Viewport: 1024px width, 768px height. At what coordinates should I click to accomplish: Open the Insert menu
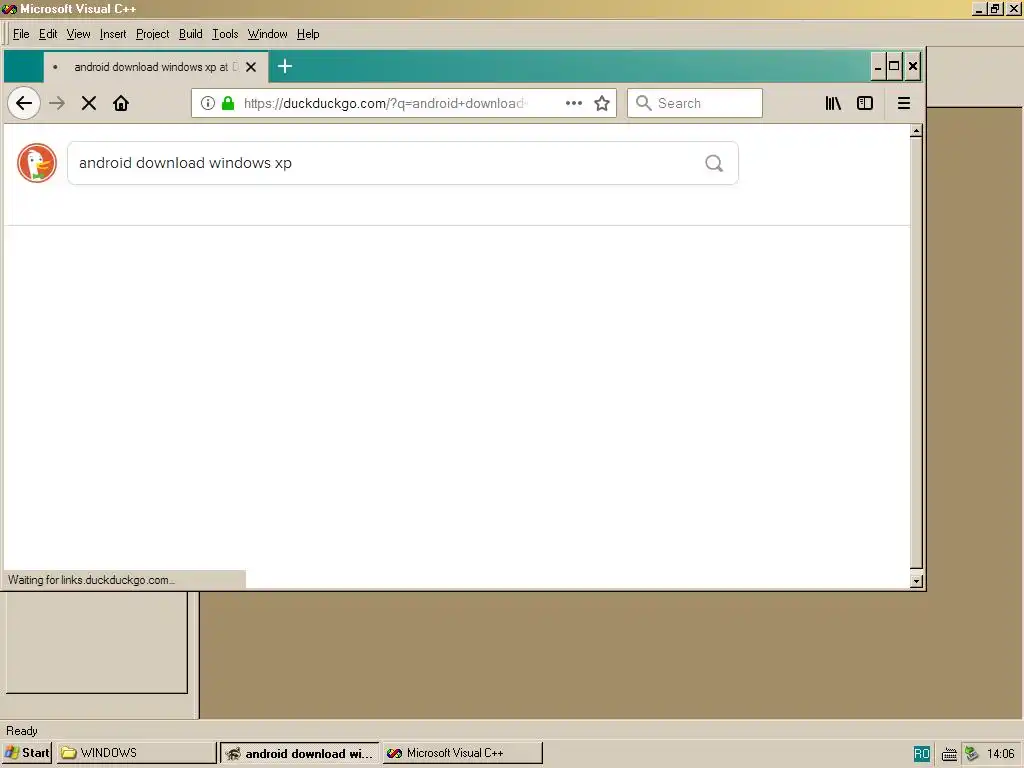pyautogui.click(x=113, y=34)
